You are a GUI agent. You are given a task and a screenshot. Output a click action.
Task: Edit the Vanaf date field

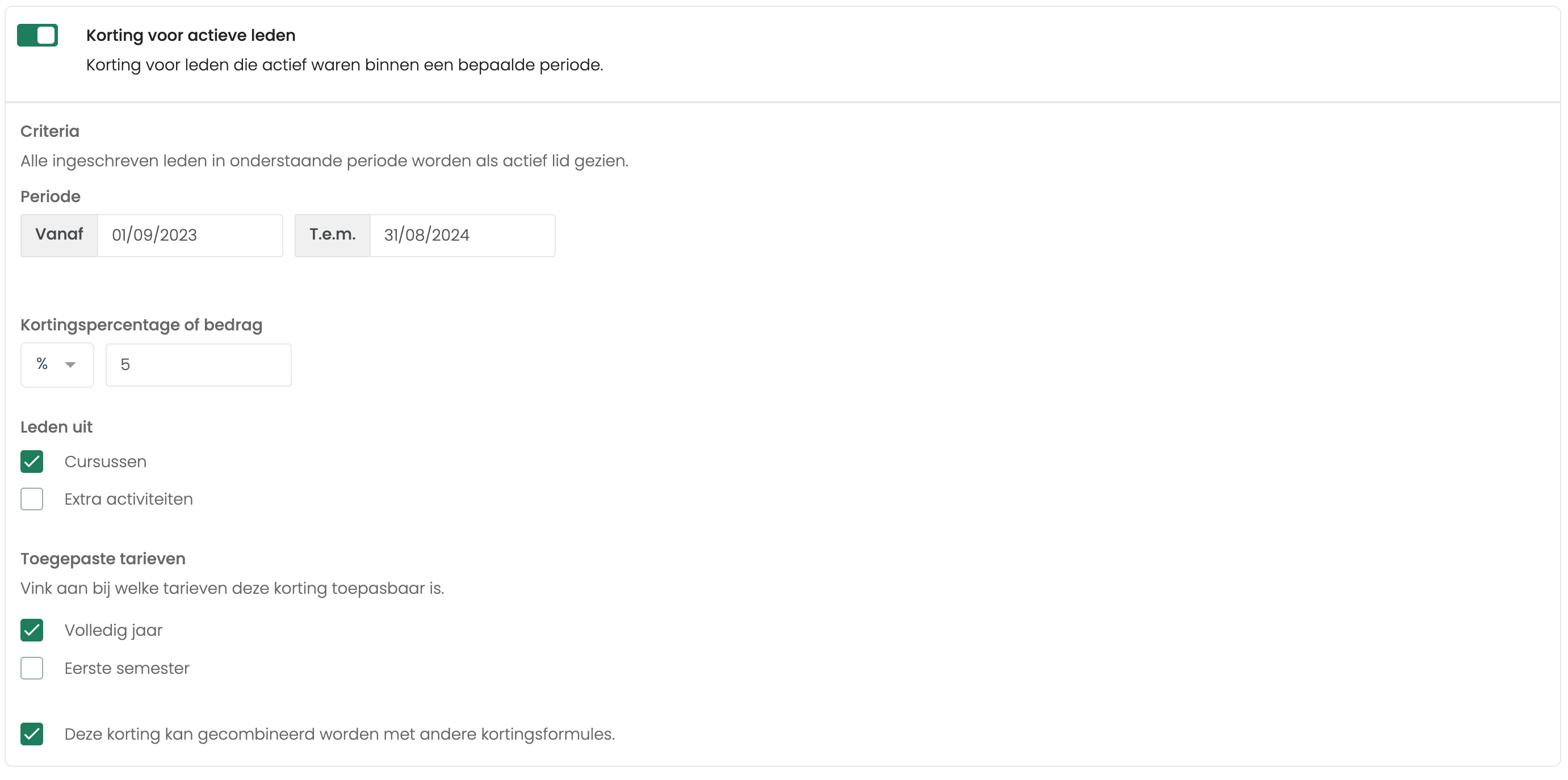tap(190, 235)
